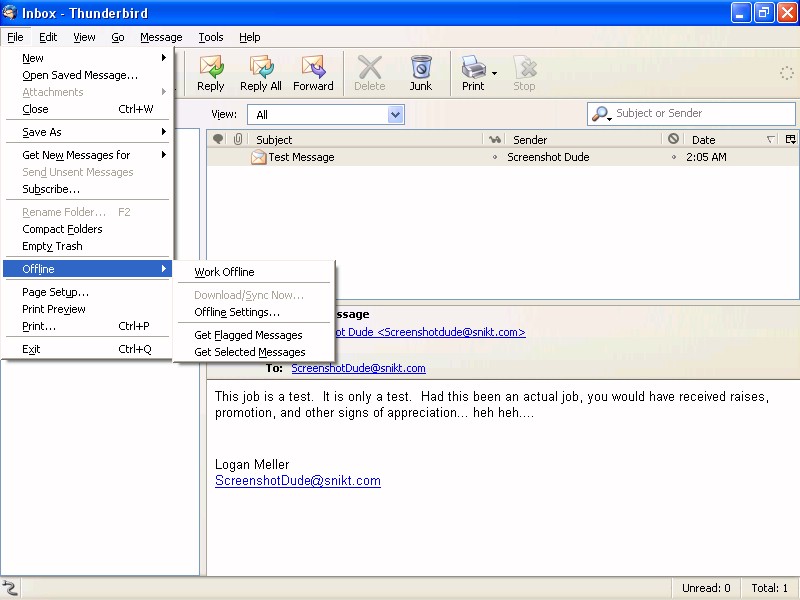The width and height of the screenshot is (800, 600).
Task: Select the Test Message row subject
Action: [x=301, y=157]
